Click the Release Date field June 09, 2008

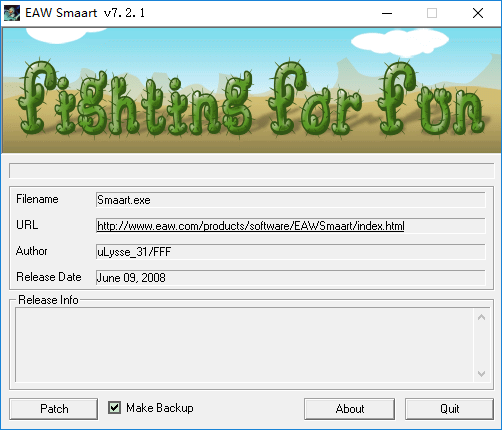click(x=291, y=278)
